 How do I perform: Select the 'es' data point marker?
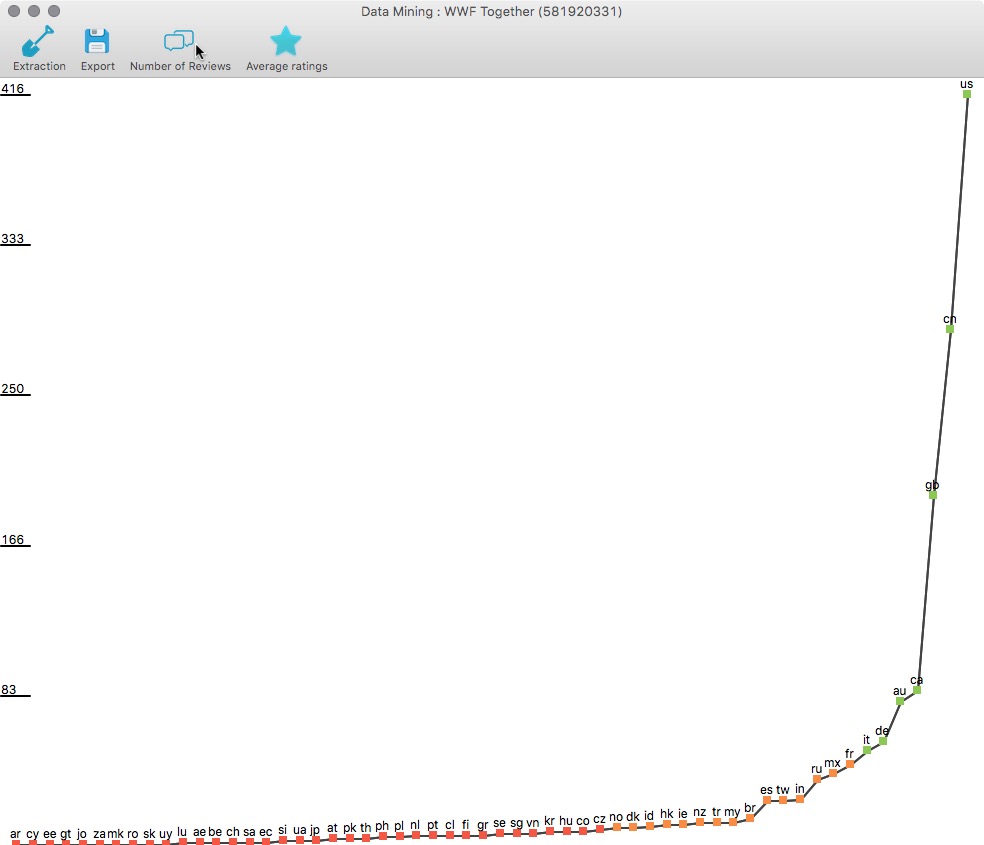766,800
